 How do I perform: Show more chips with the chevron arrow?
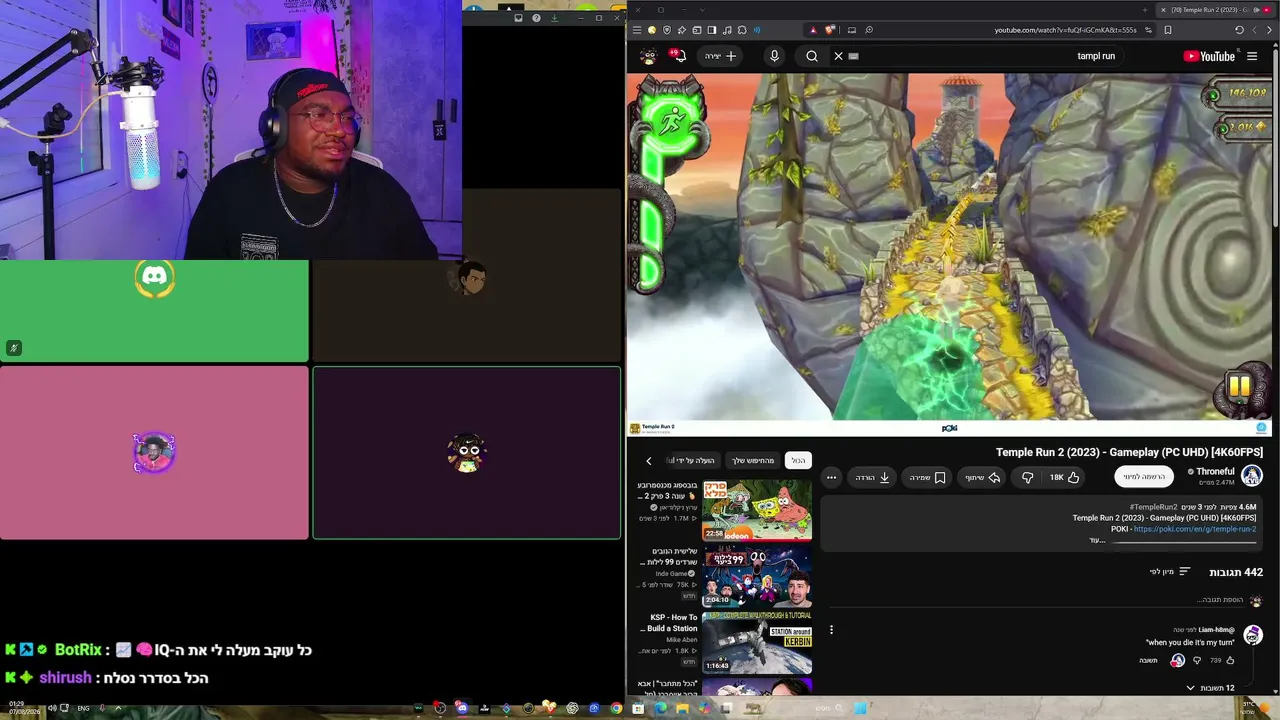coord(649,460)
